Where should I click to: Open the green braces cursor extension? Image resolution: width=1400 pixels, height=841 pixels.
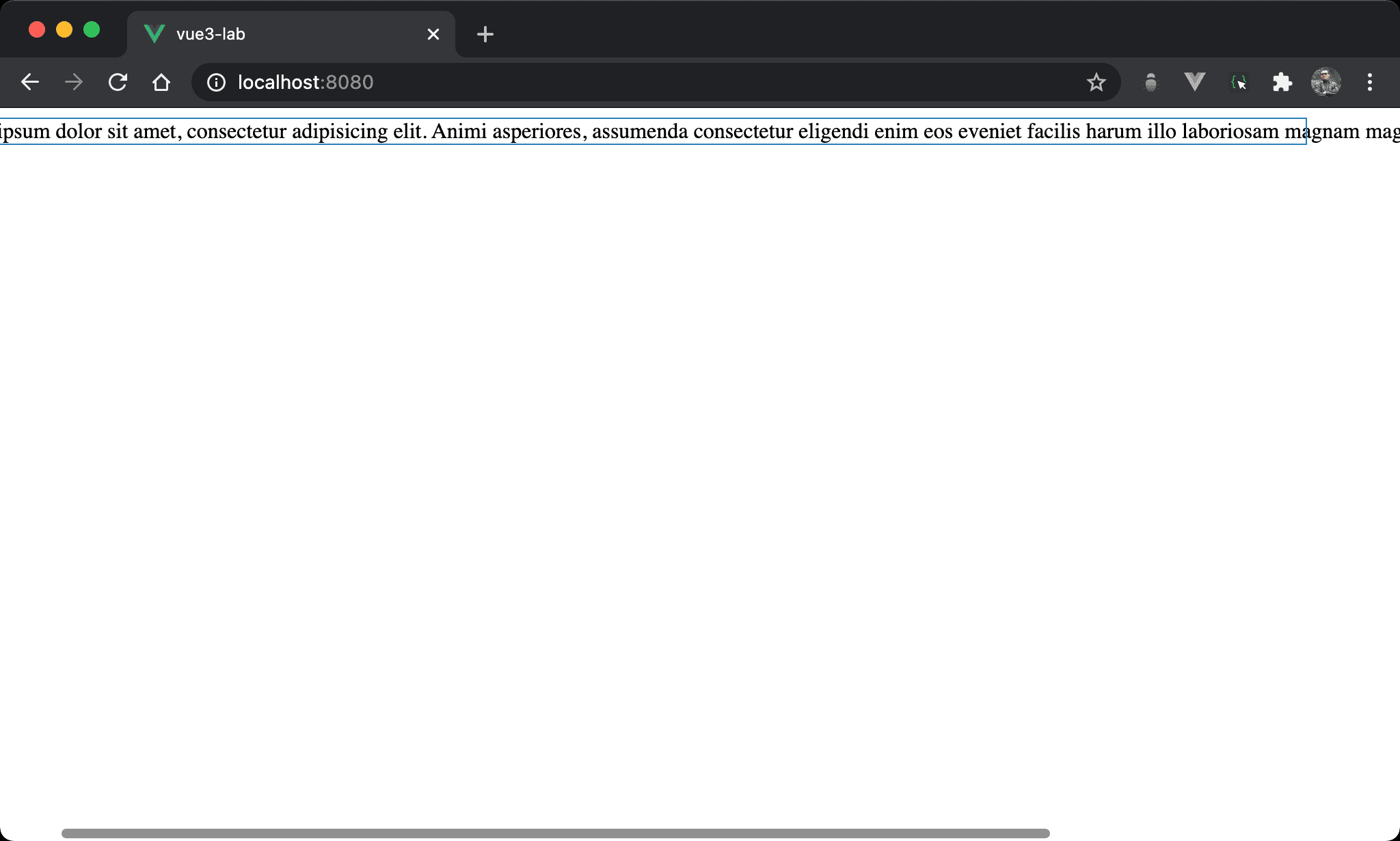1238,83
